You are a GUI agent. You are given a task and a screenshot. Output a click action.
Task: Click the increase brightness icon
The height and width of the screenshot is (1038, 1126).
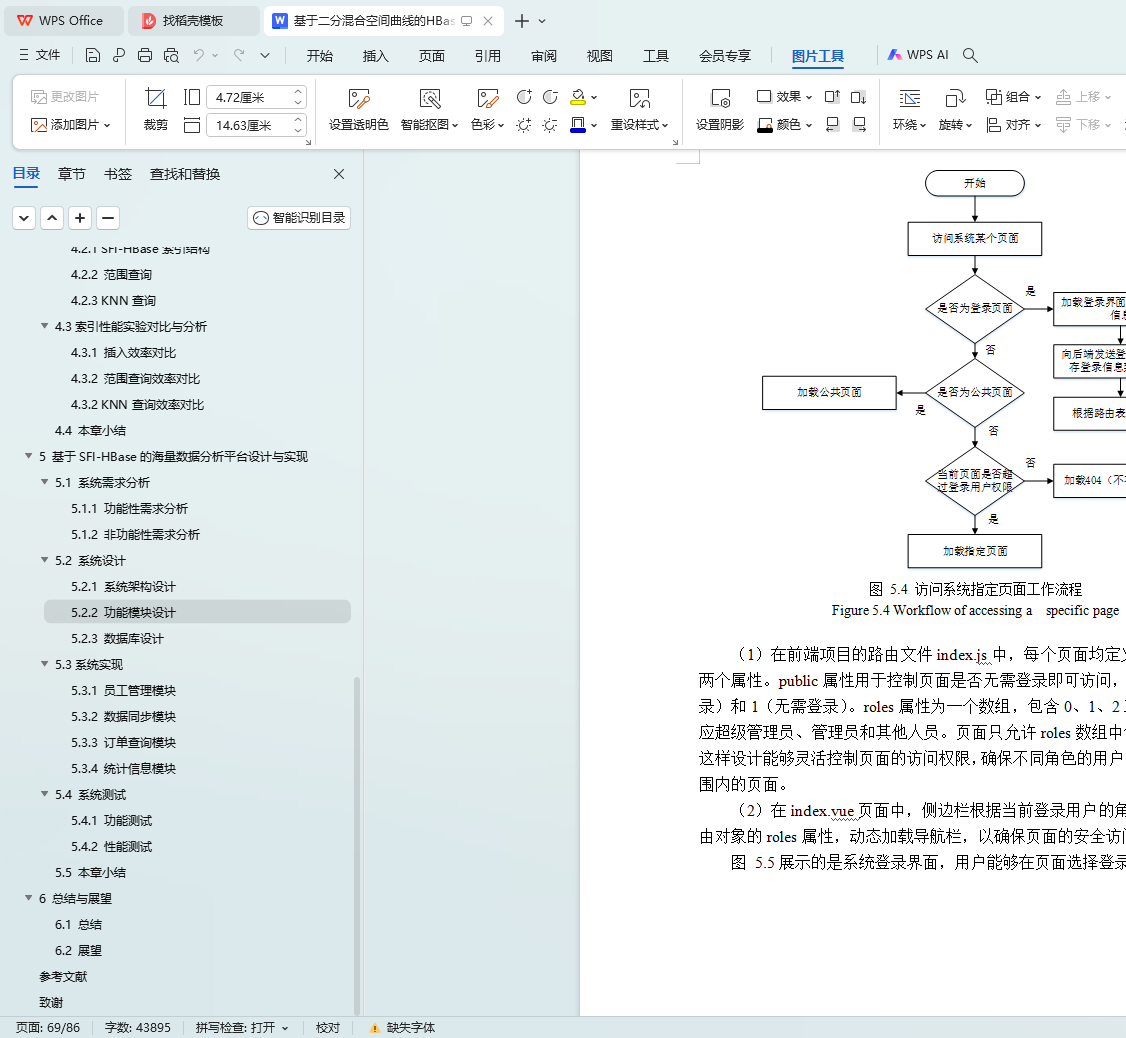click(524, 125)
